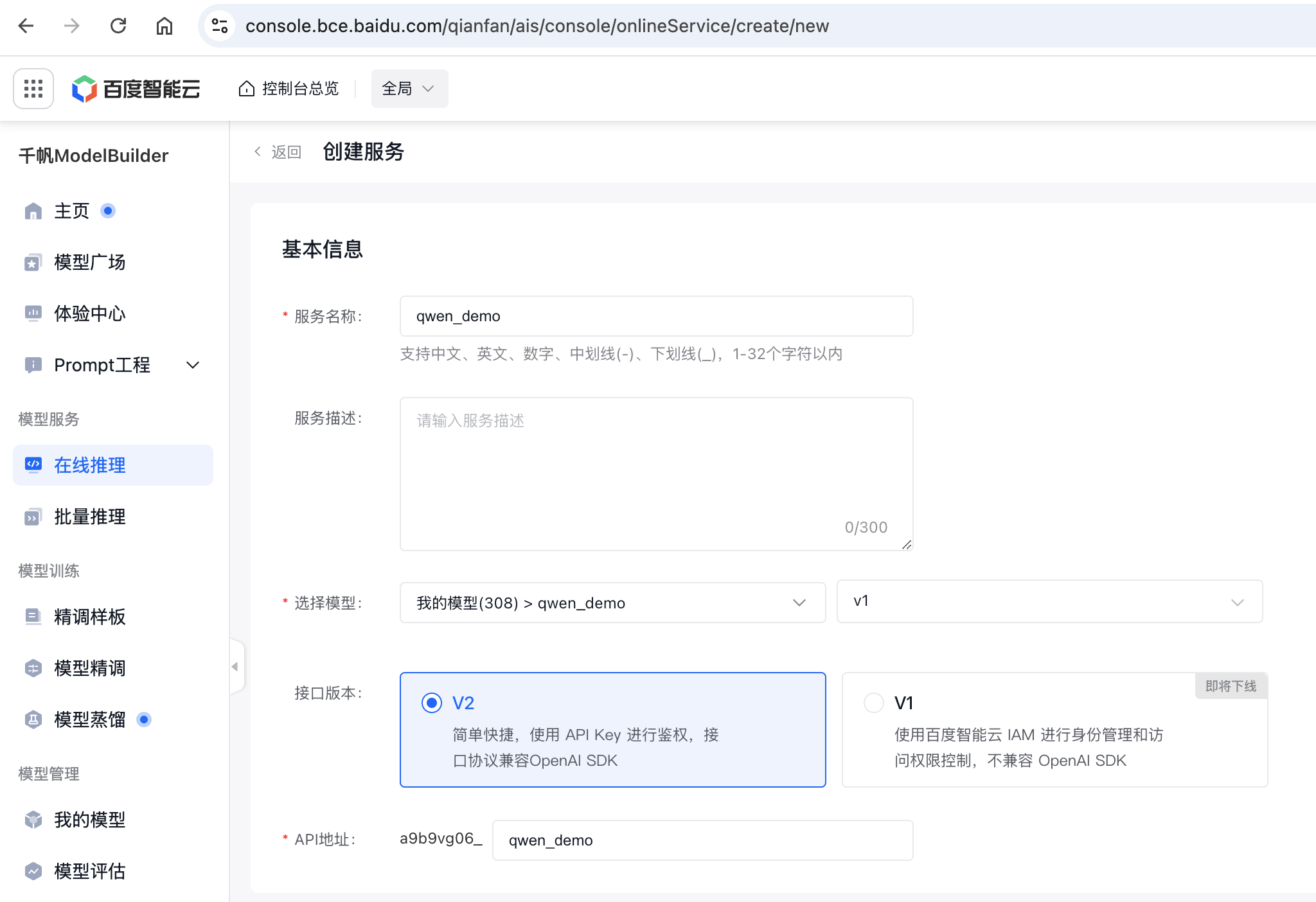The height and width of the screenshot is (902, 1316).
Task: Click the 百度智能云 logo
Action: 136,89
